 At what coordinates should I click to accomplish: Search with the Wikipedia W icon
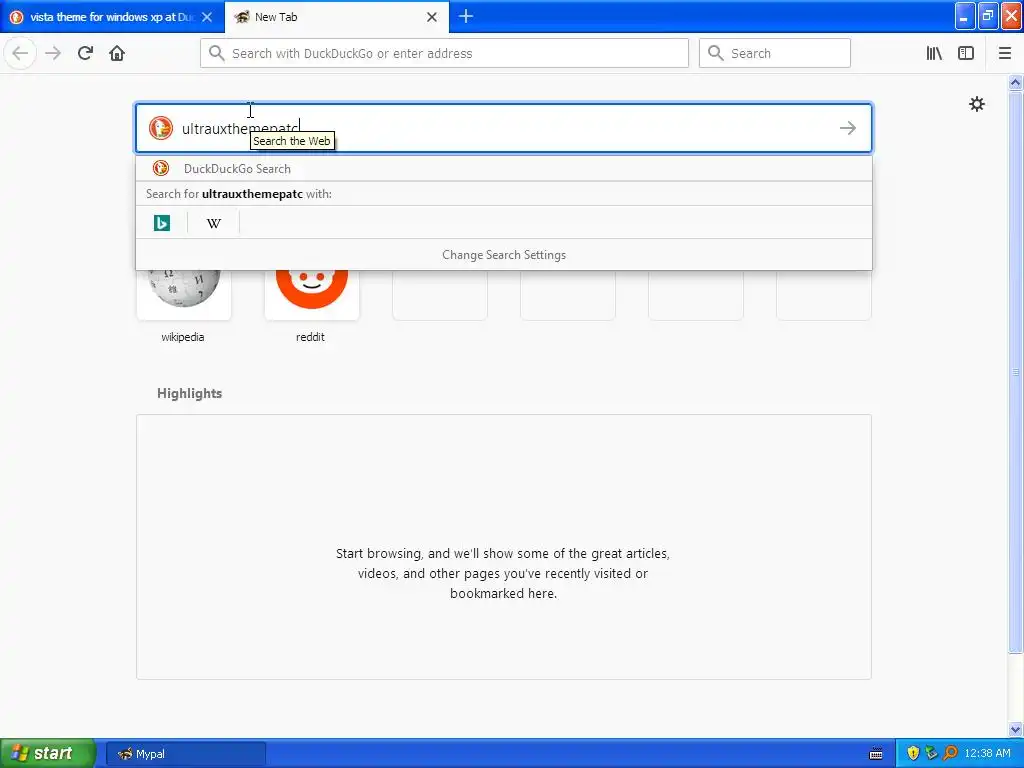pos(214,223)
